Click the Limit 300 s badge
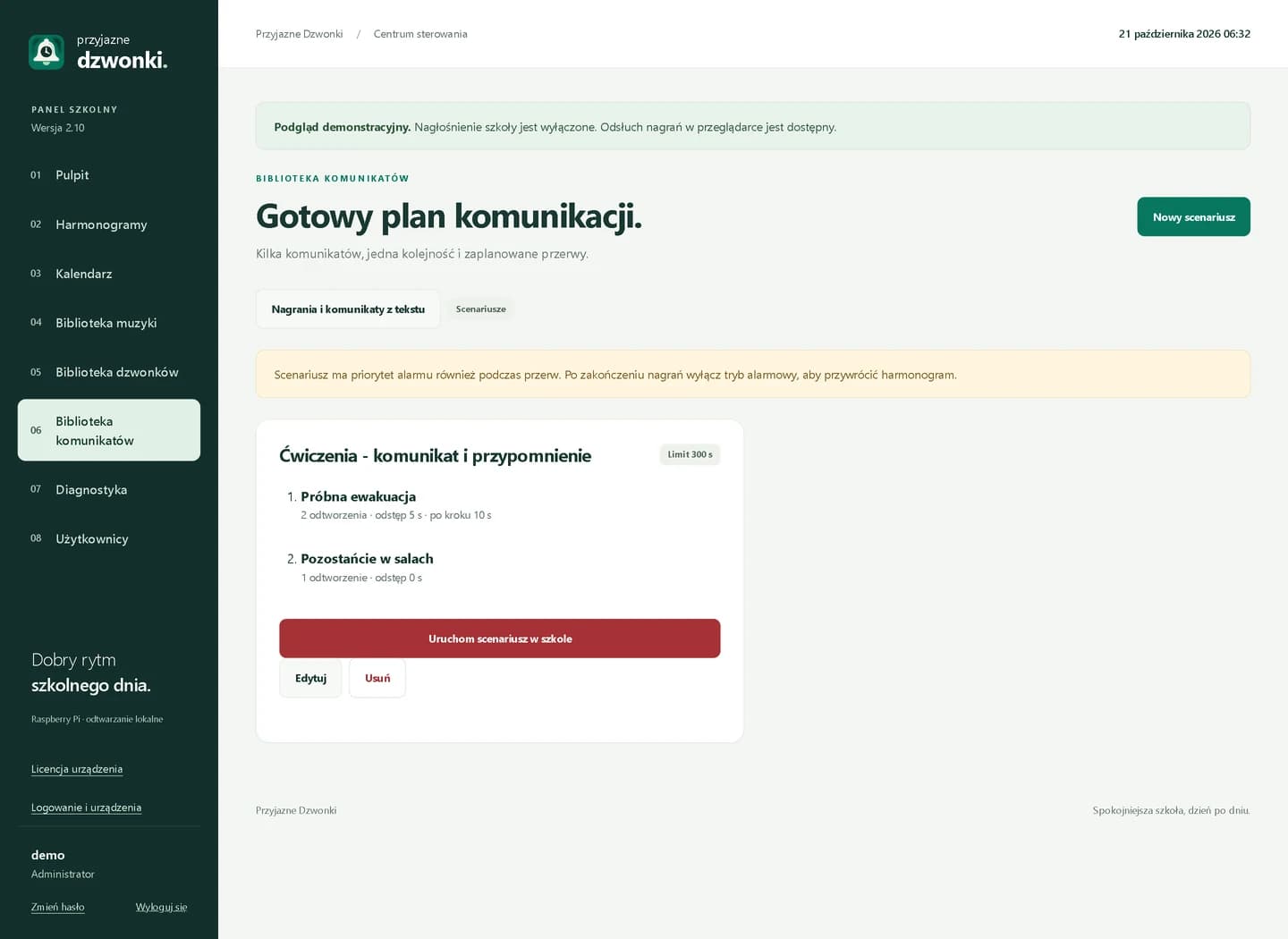The width and height of the screenshot is (1288, 939). pos(690,454)
